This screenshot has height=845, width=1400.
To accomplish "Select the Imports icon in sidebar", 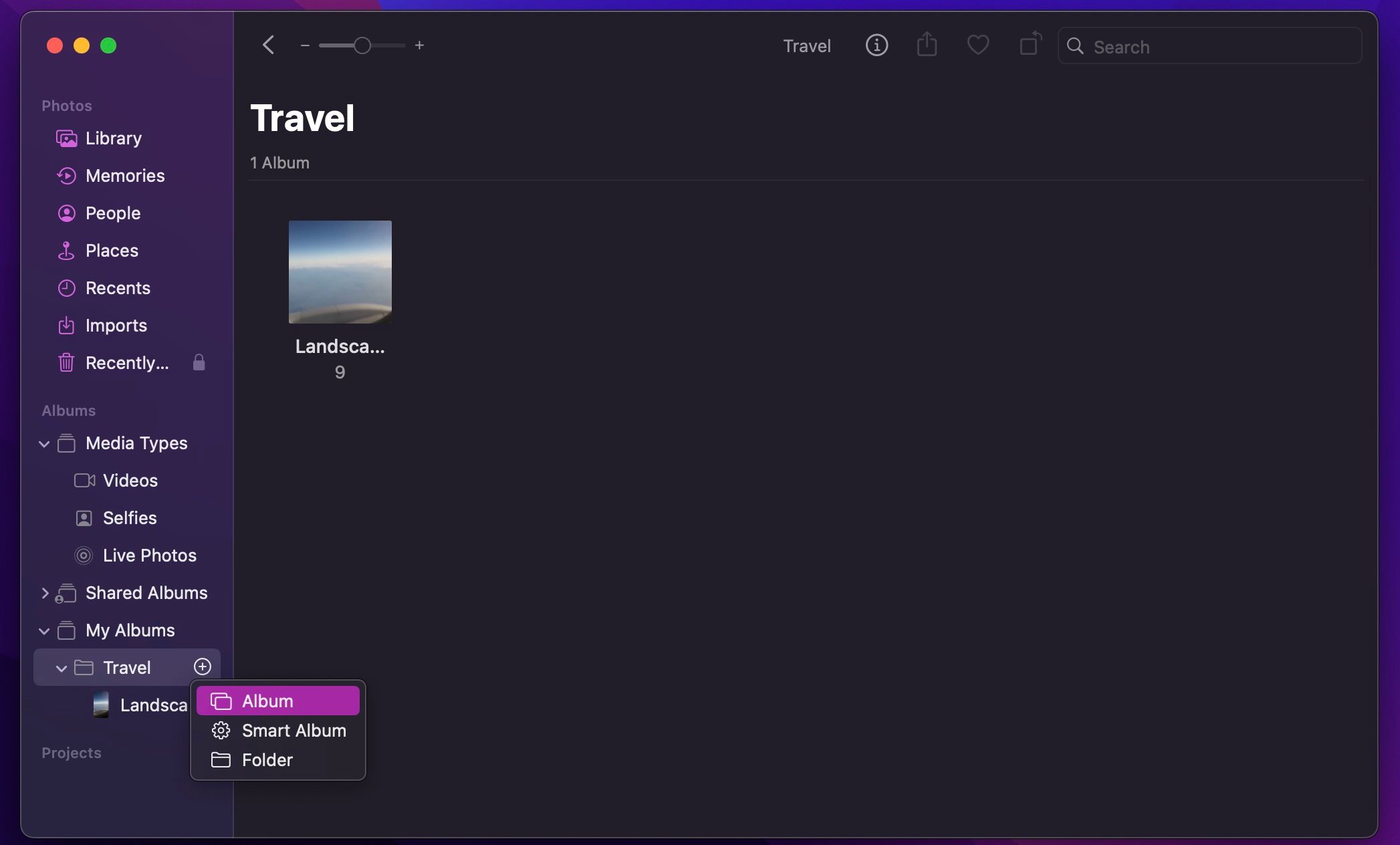I will 65,324.
